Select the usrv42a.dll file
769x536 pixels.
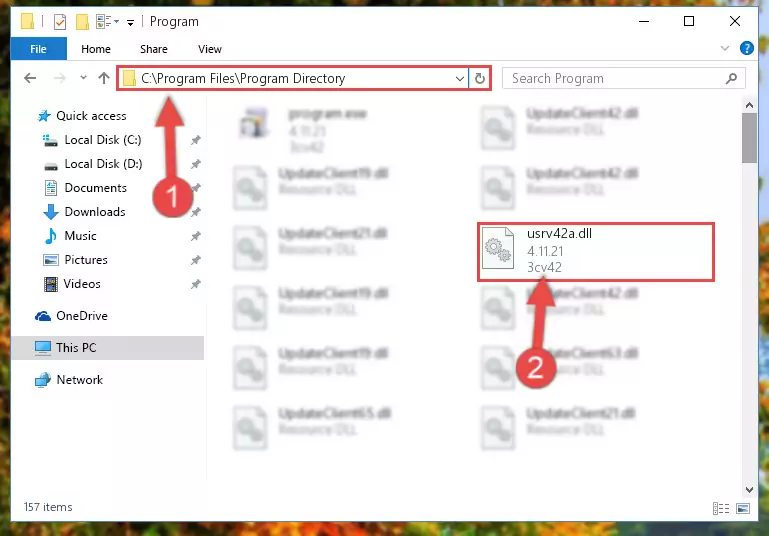[596, 252]
